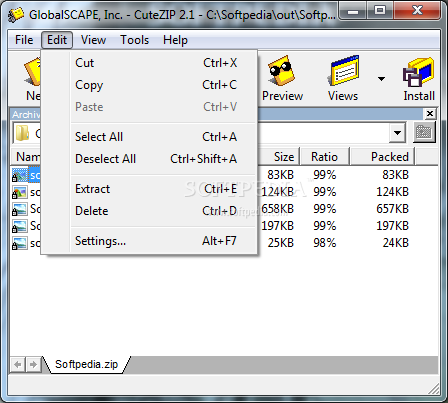This screenshot has width=448, height=403.
Task: Maximize the CuteZIP window
Action: (380, 11)
